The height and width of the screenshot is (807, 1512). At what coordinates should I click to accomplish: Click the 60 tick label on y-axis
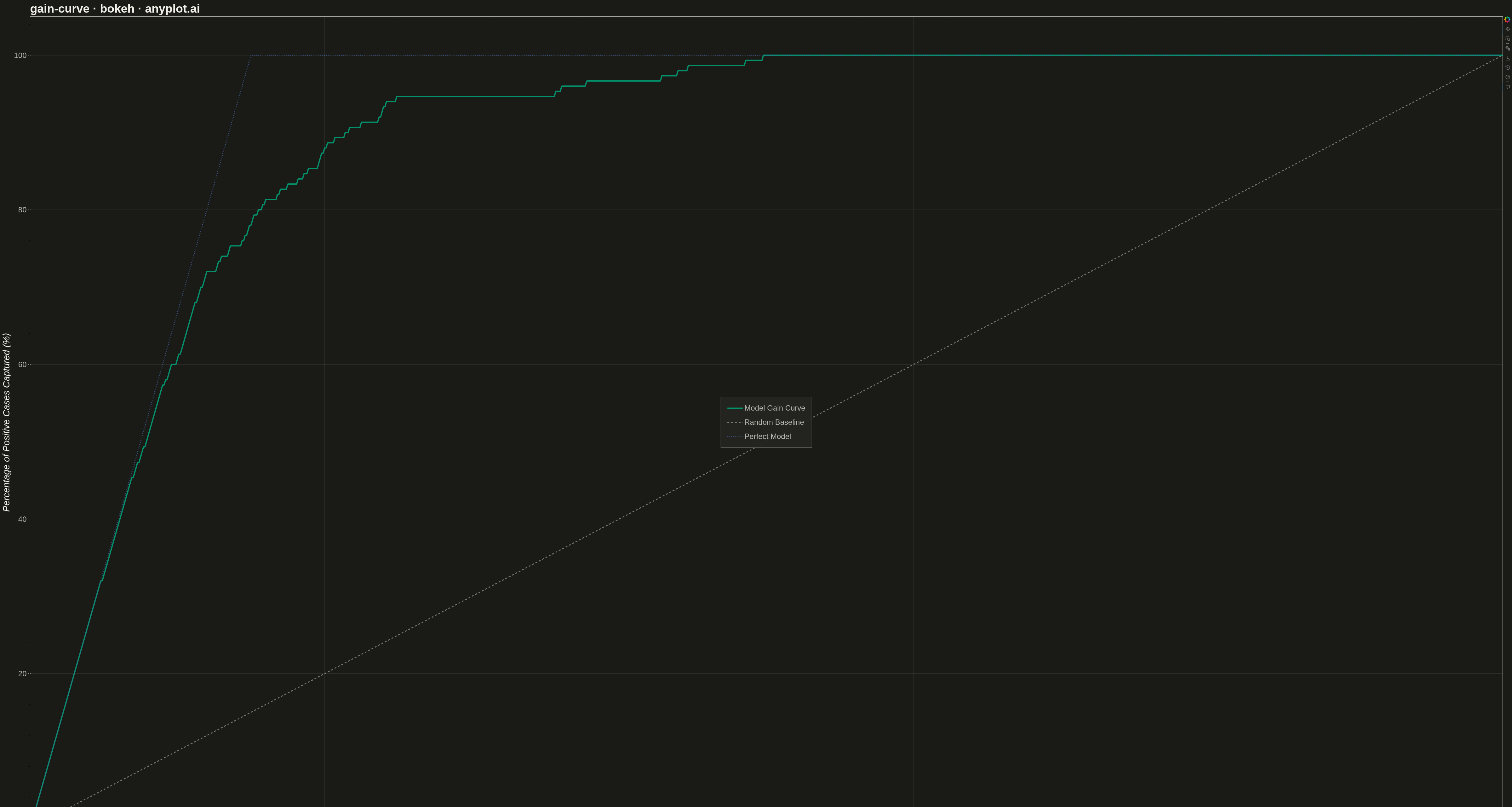[22, 364]
